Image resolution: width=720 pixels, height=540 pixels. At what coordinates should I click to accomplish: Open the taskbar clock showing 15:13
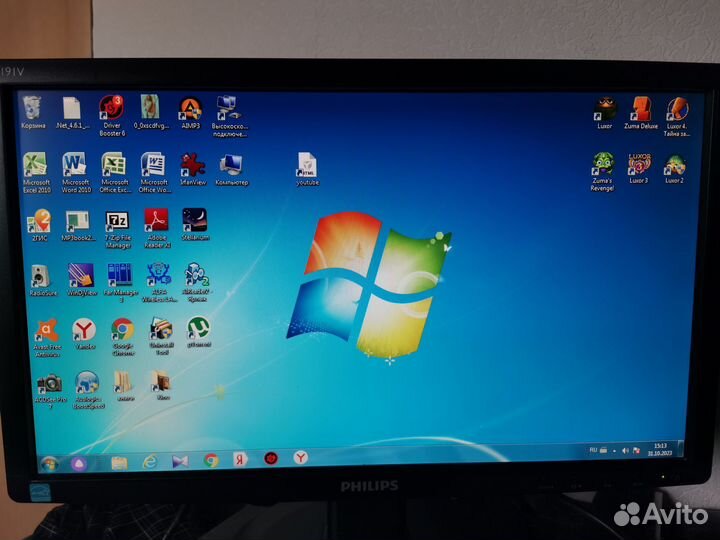[x=660, y=449]
